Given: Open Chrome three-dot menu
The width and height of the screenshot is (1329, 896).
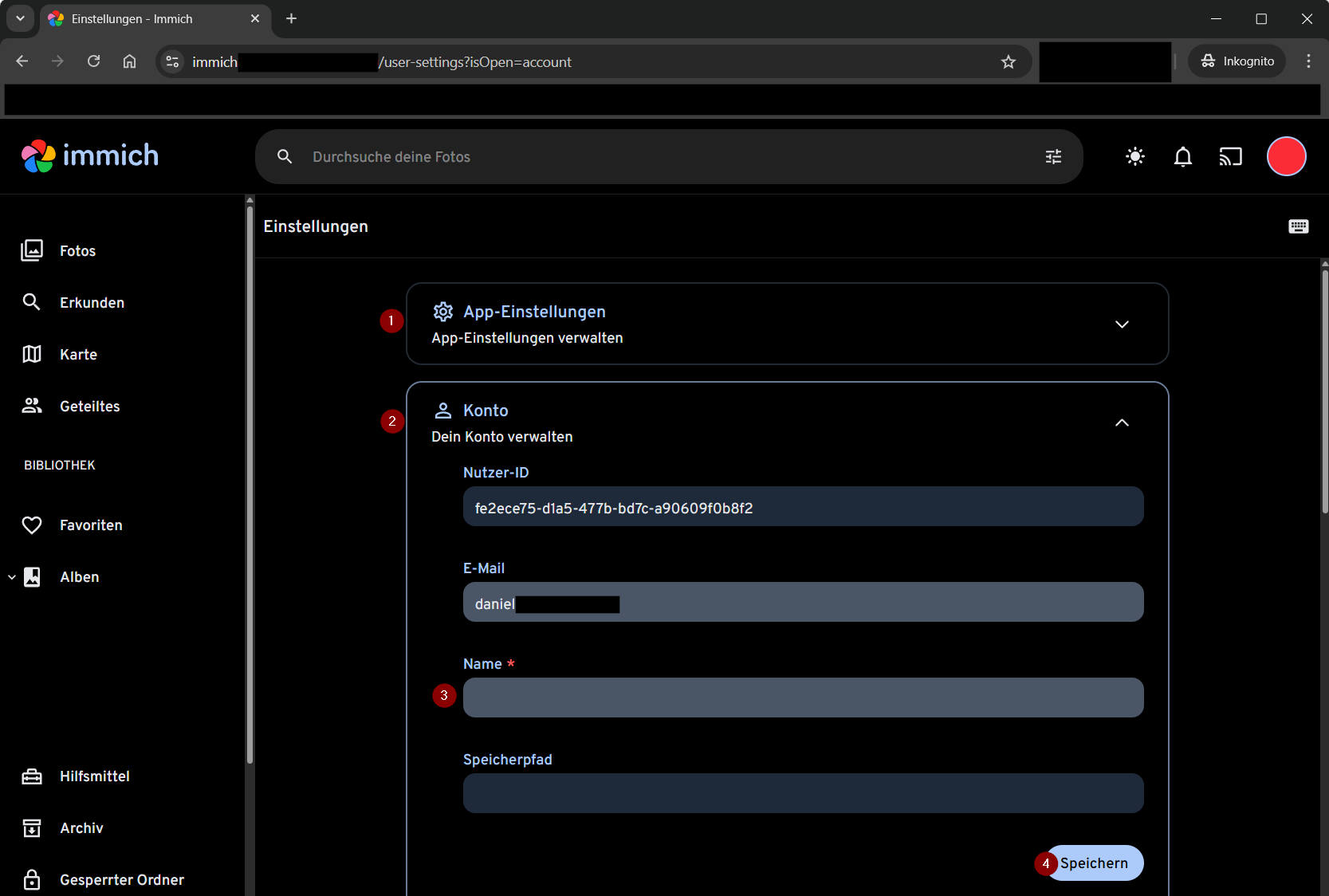Looking at the screenshot, I should [x=1308, y=61].
